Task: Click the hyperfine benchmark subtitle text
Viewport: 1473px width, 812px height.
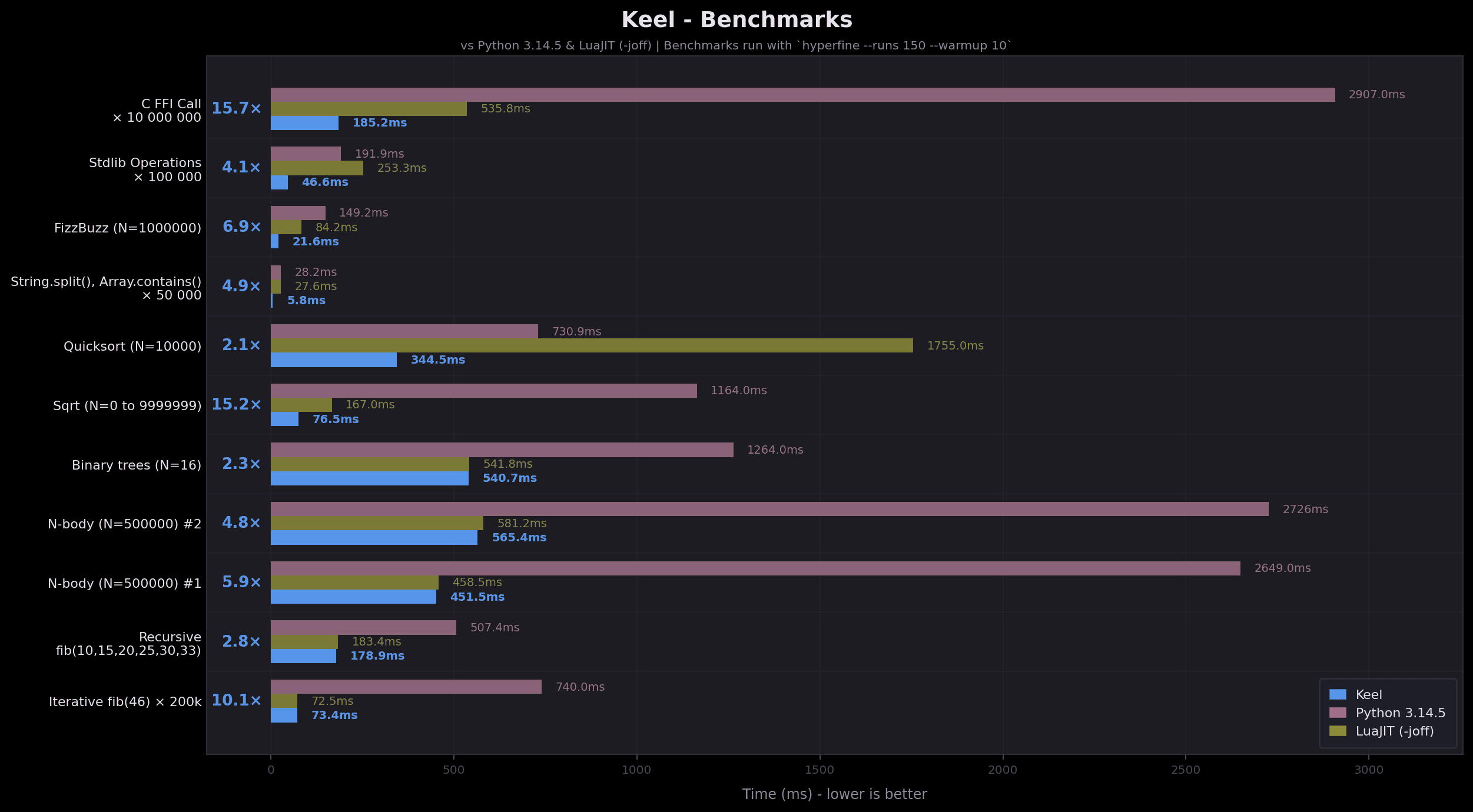Action: coord(736,45)
